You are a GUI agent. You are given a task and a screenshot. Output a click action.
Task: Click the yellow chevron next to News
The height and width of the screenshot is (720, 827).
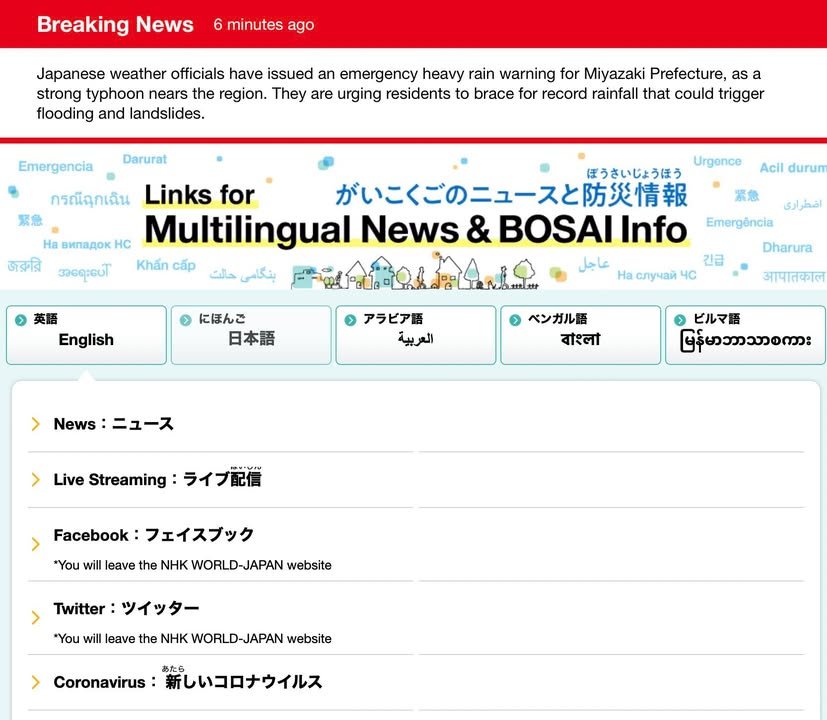36,425
